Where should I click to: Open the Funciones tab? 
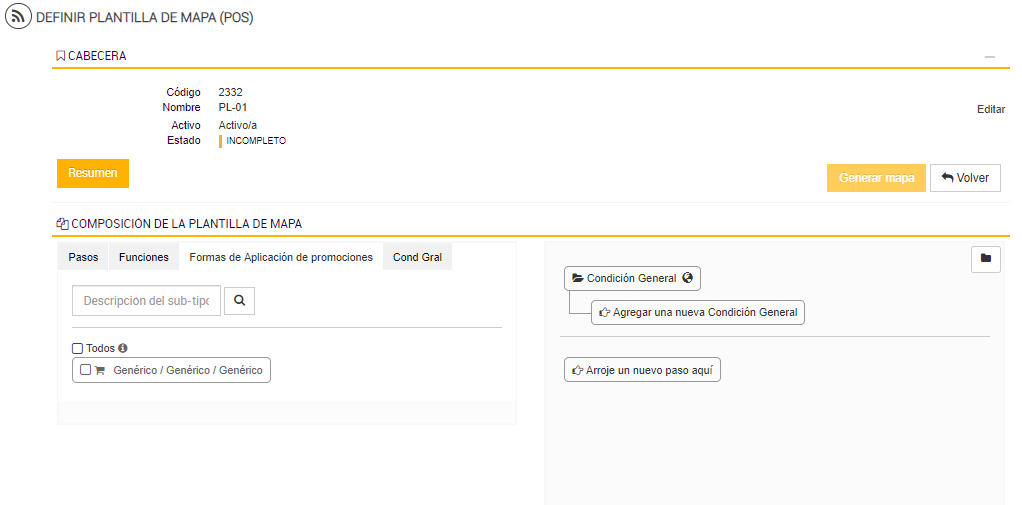(144, 257)
